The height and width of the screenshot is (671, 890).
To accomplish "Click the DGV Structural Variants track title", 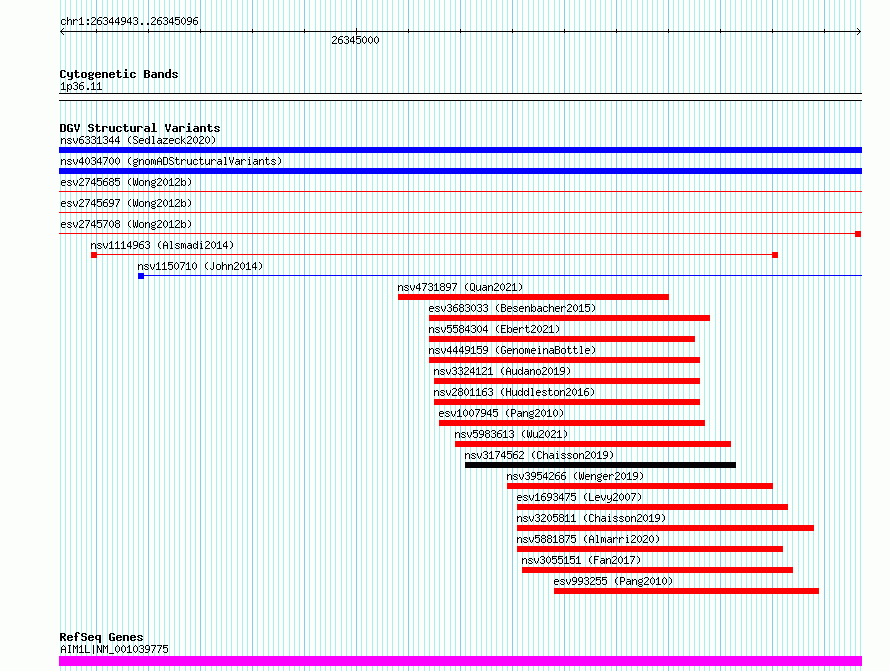I will click(140, 128).
